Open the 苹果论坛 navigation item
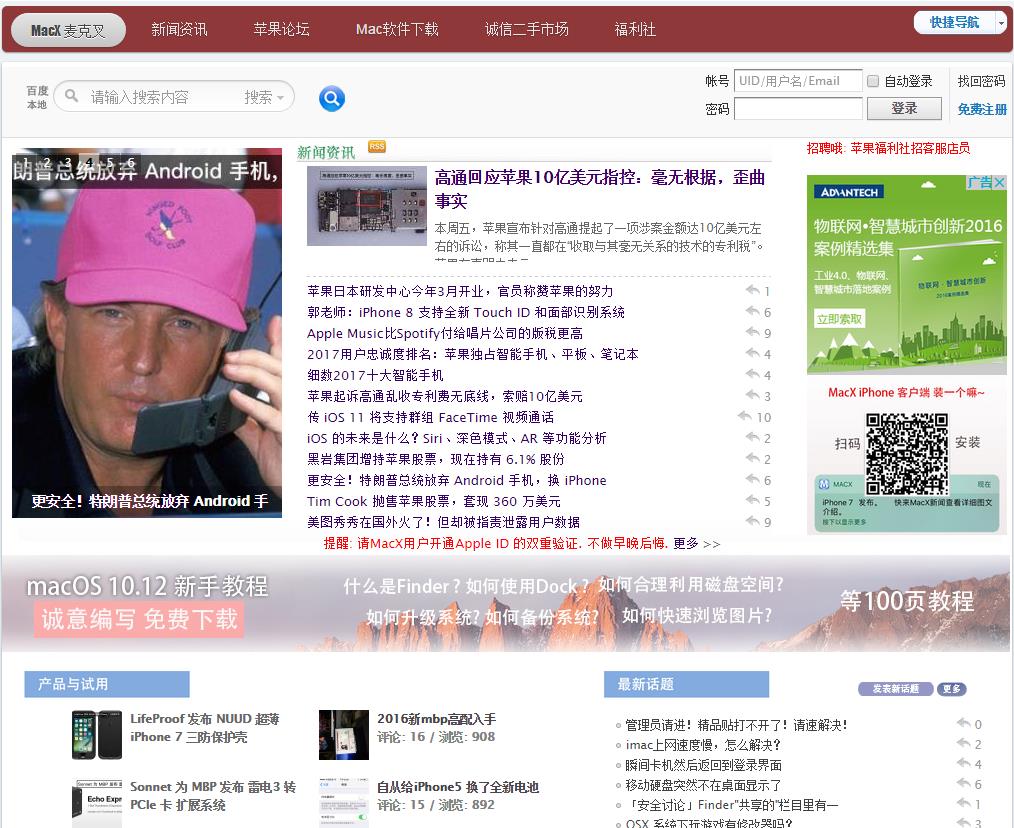The width and height of the screenshot is (1014, 828). pyautogui.click(x=281, y=29)
